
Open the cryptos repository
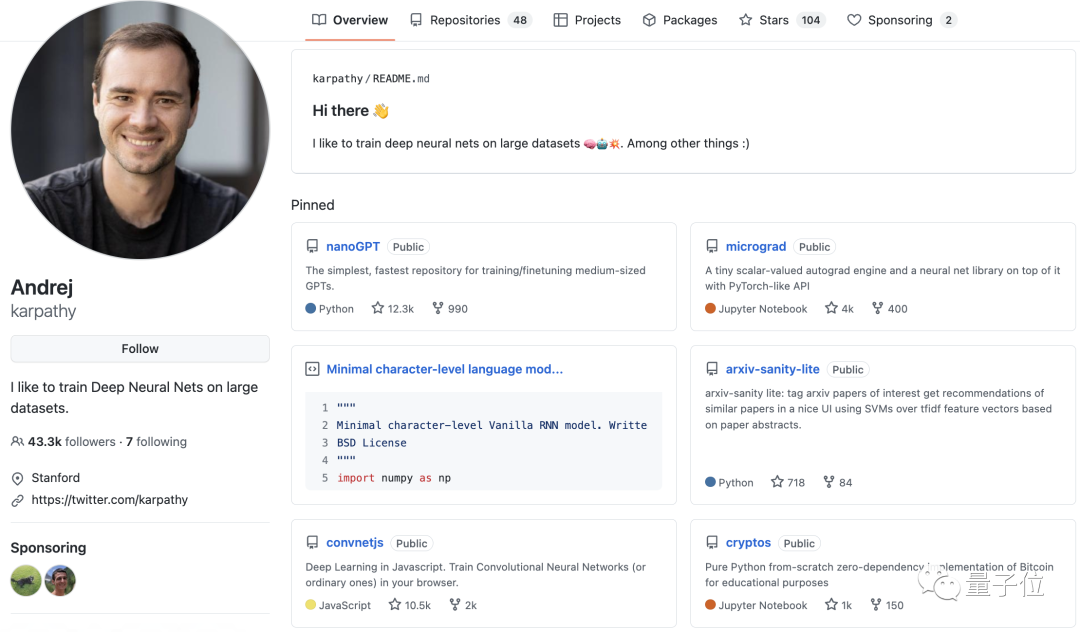pyautogui.click(x=748, y=543)
